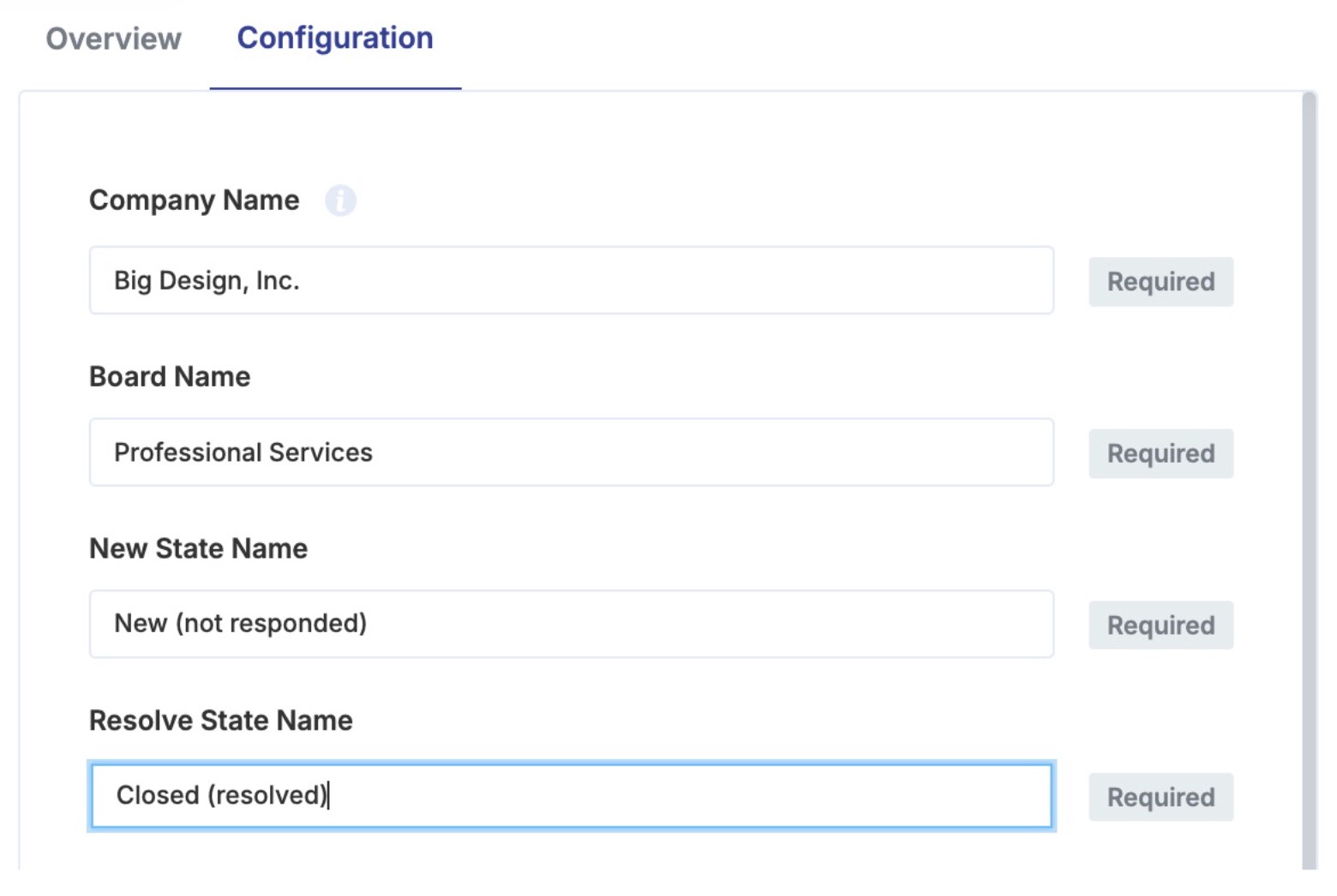Viewport: 1337px width, 896px height.
Task: Click inside the Company Name field
Action: pos(570,280)
